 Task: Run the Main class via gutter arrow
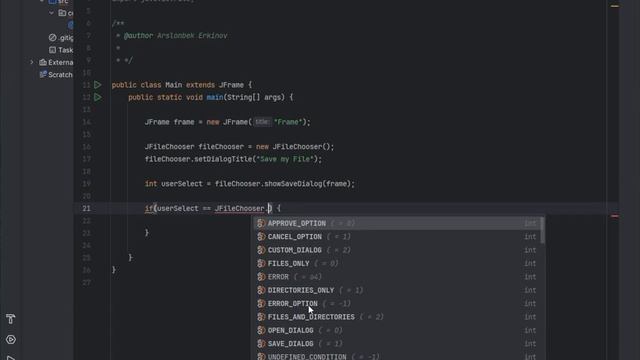[x=98, y=85]
